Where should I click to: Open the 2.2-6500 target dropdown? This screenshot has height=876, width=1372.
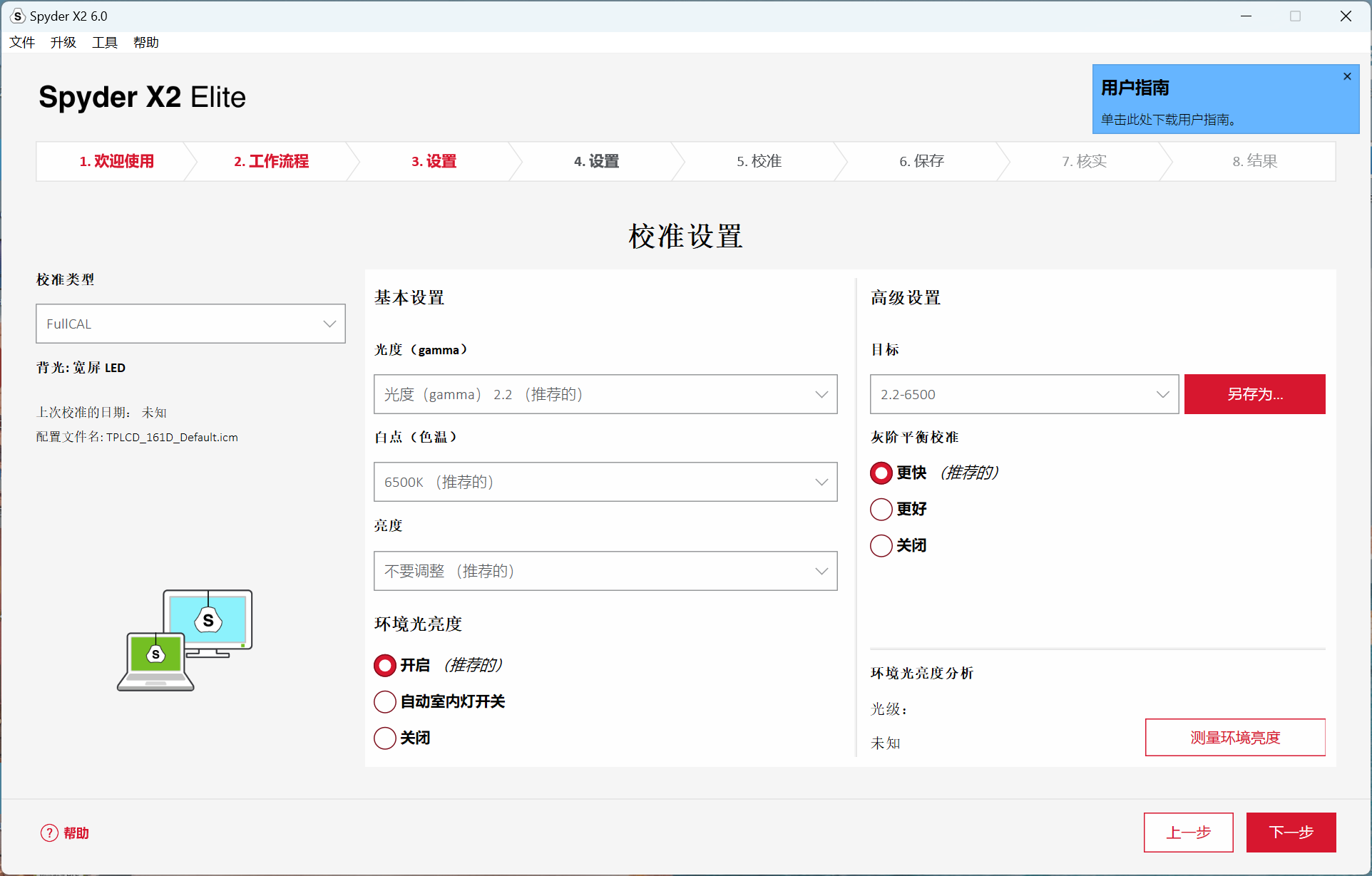coord(1024,394)
